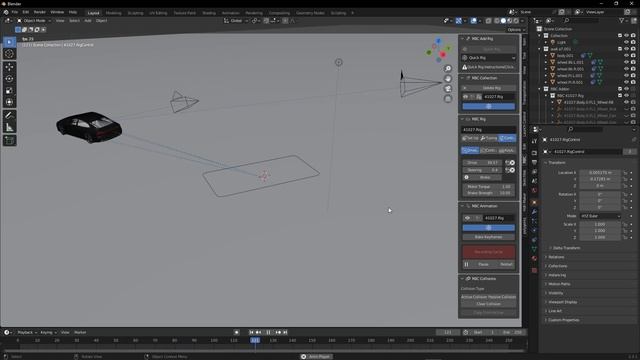Collapse the RBC Add Rig panel
Image resolution: width=640 pixels, height=360 pixels.
(x=463, y=39)
